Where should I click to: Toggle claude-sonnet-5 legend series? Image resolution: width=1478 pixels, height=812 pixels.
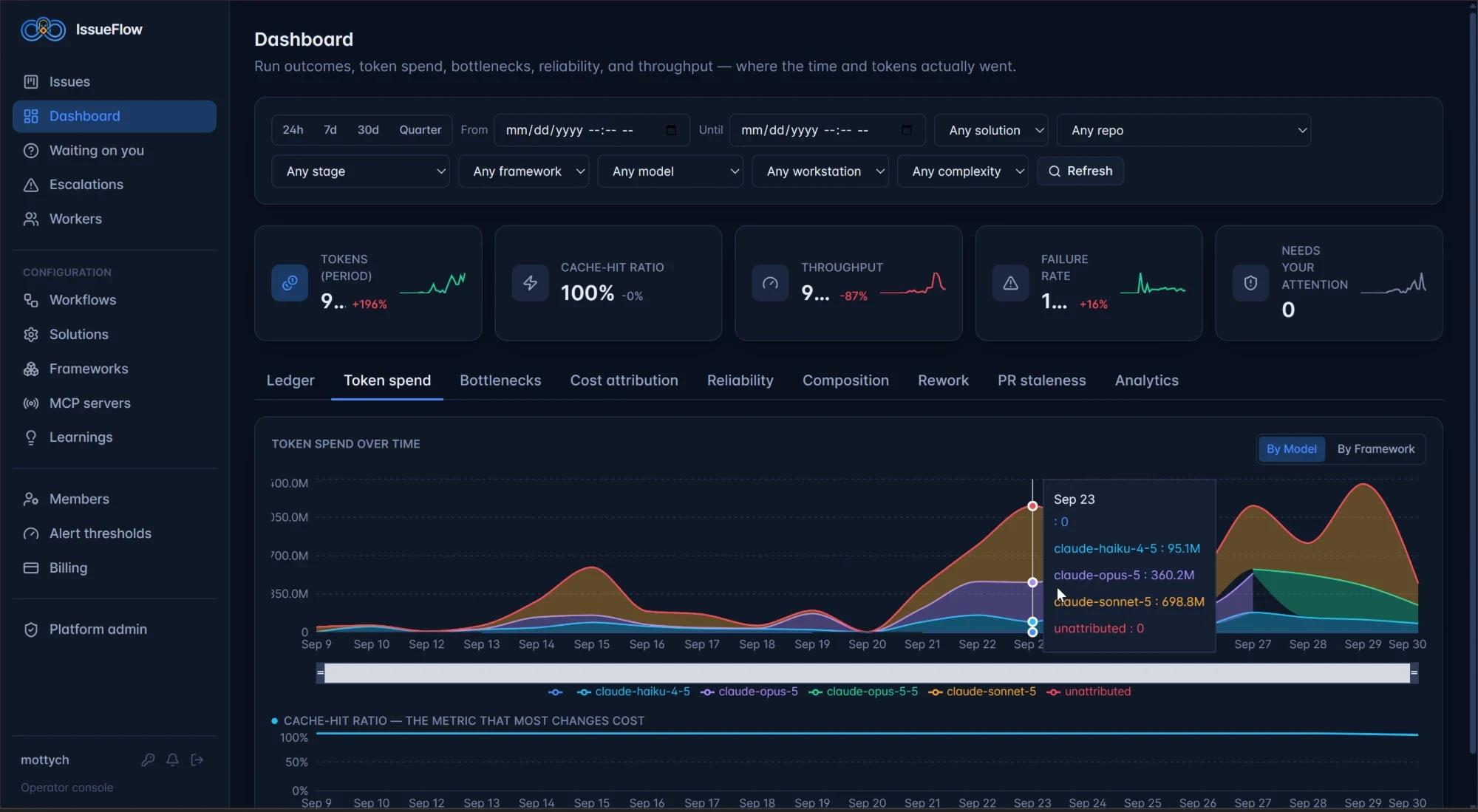(982, 692)
